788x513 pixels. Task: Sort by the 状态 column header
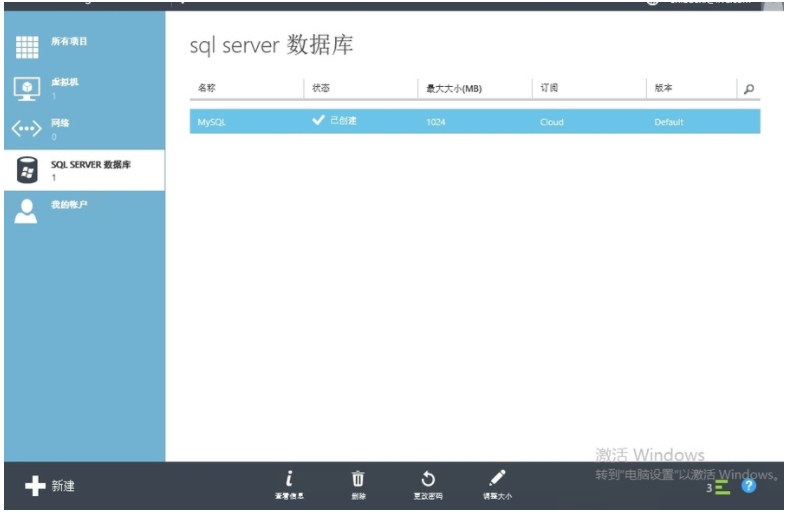coord(321,88)
